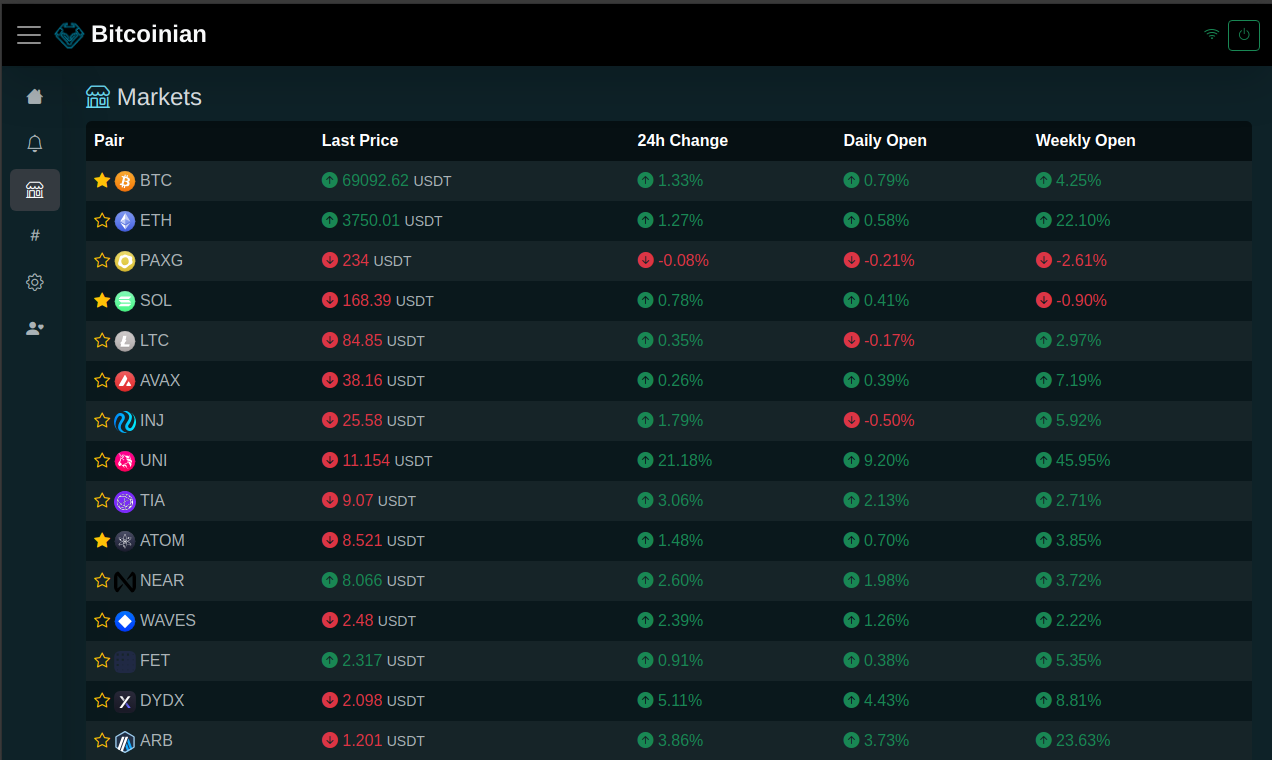
Task: Unfavorite ATOM with its star
Action: pyautogui.click(x=102, y=540)
